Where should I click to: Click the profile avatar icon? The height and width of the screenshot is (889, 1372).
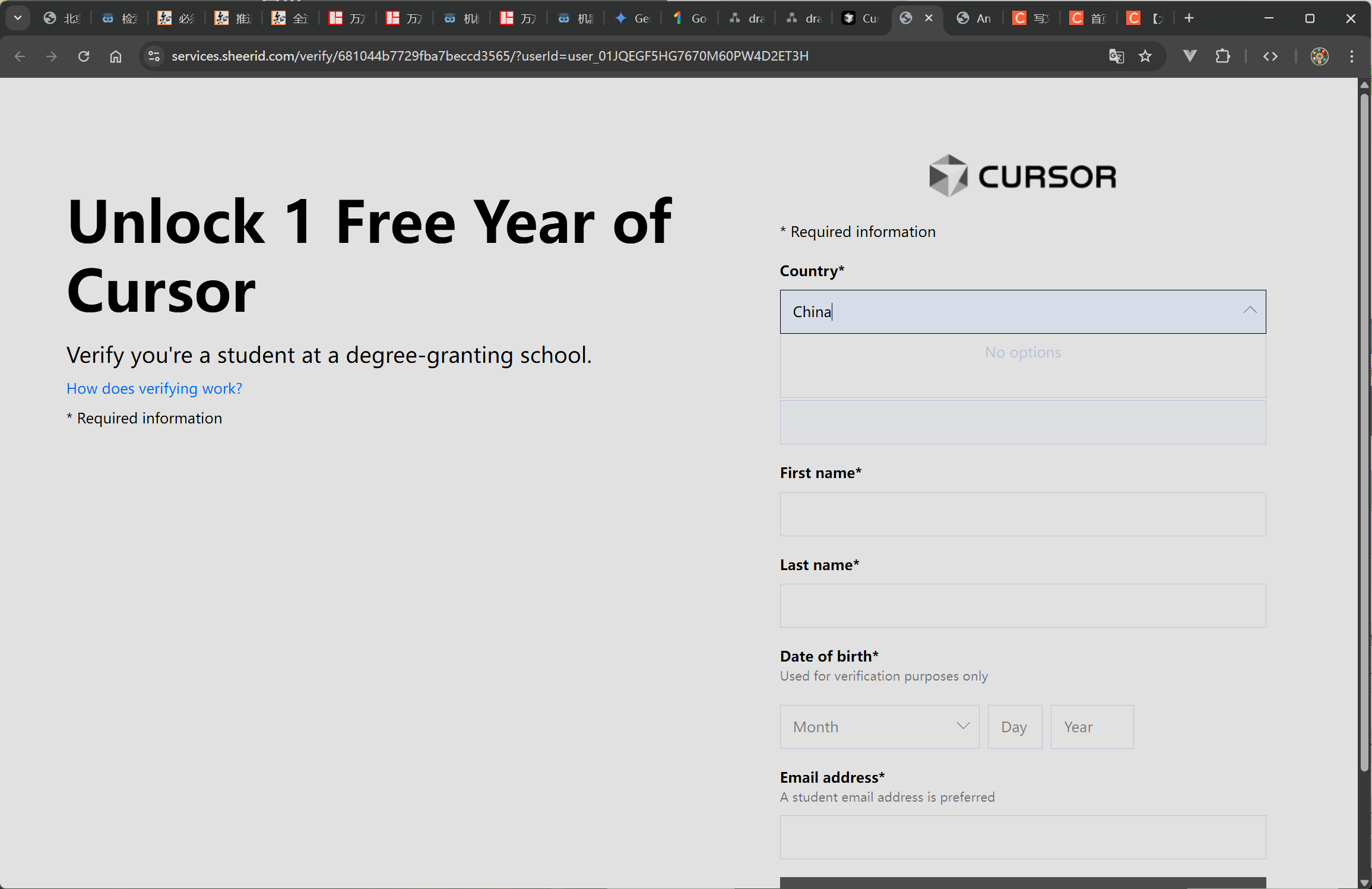point(1319,56)
